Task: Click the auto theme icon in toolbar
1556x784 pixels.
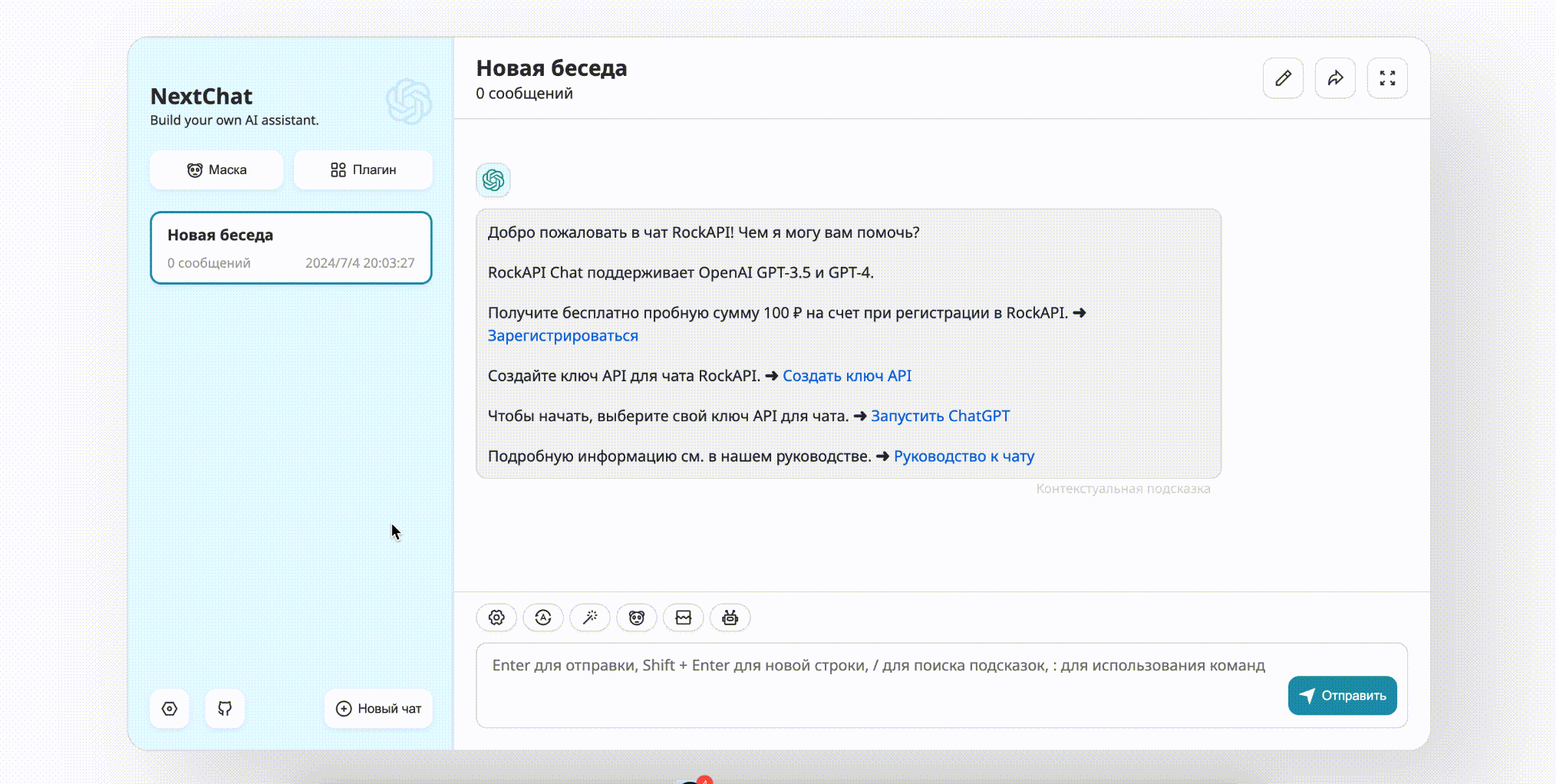Action: click(x=543, y=618)
